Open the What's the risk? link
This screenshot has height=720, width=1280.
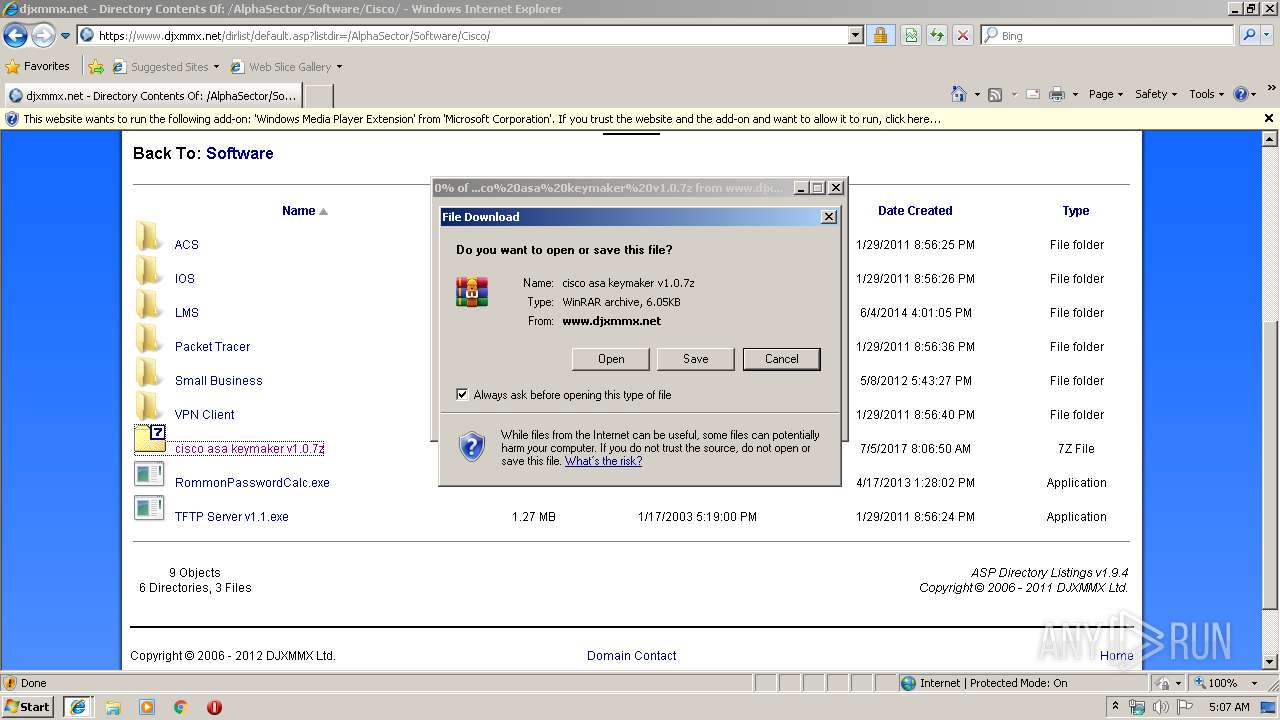click(x=603, y=461)
